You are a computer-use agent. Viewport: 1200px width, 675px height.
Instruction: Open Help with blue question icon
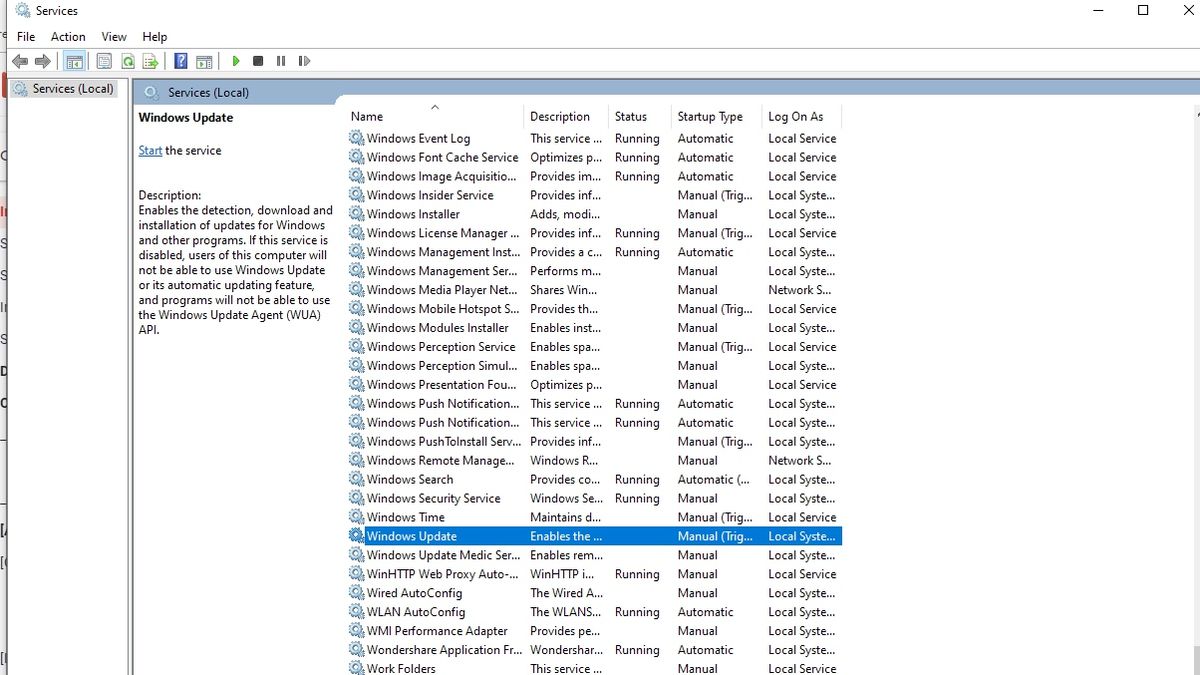(x=181, y=61)
